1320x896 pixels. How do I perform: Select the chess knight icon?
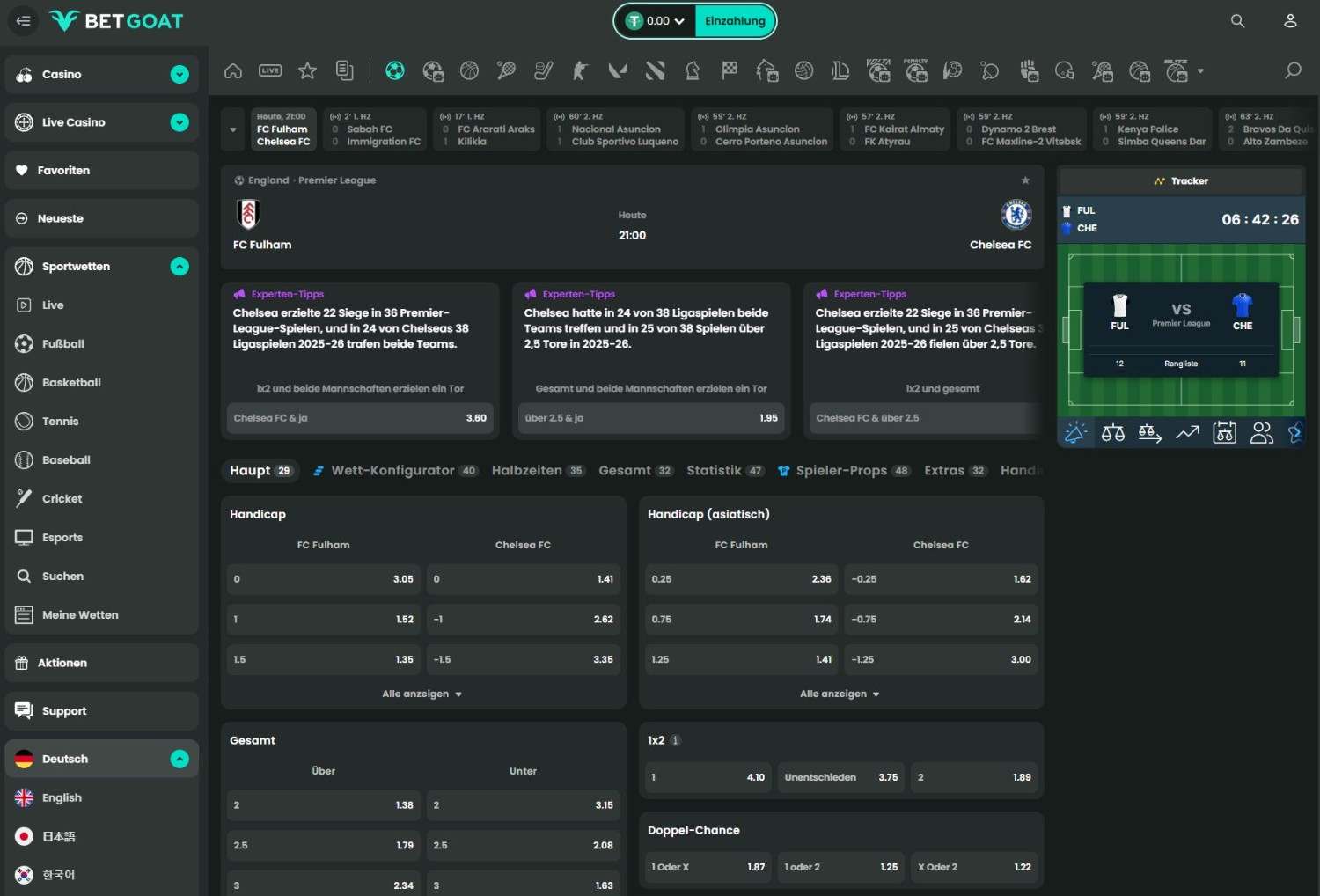pyautogui.click(x=693, y=70)
